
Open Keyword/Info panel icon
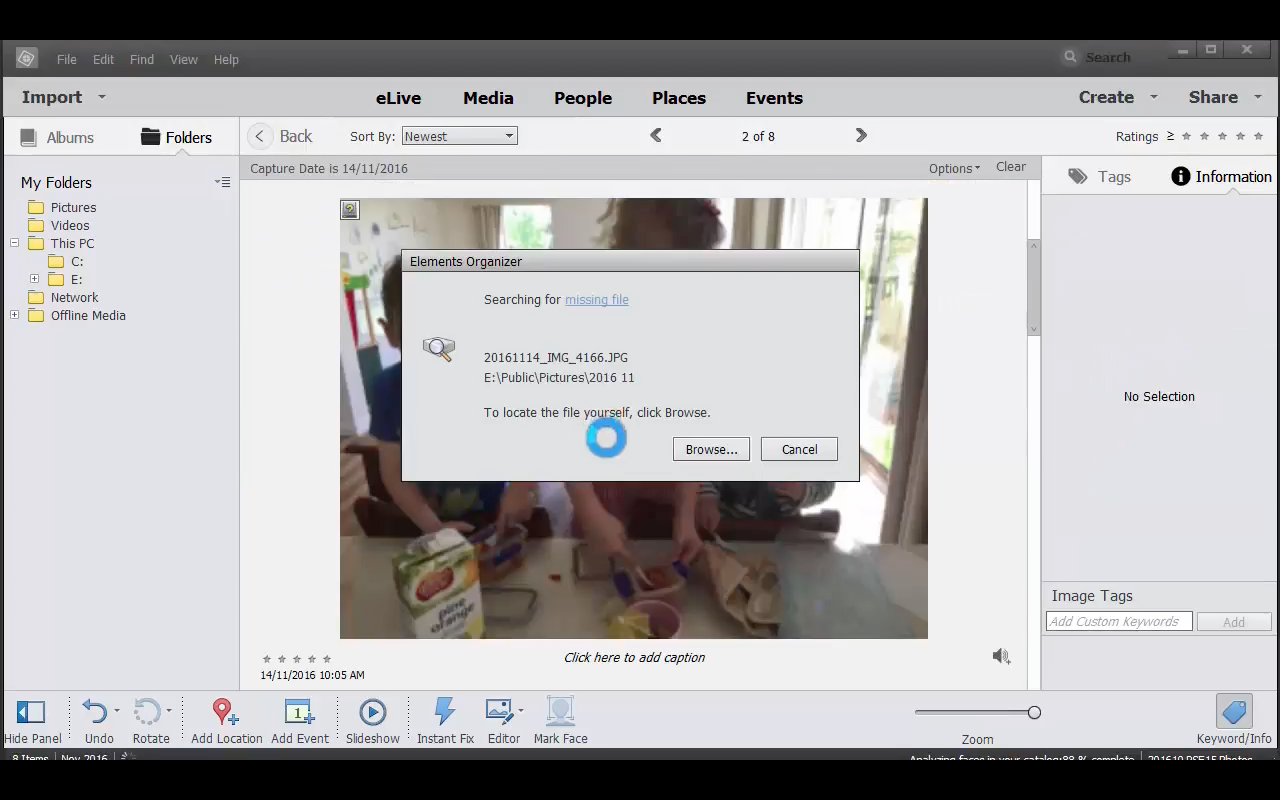(x=1234, y=712)
